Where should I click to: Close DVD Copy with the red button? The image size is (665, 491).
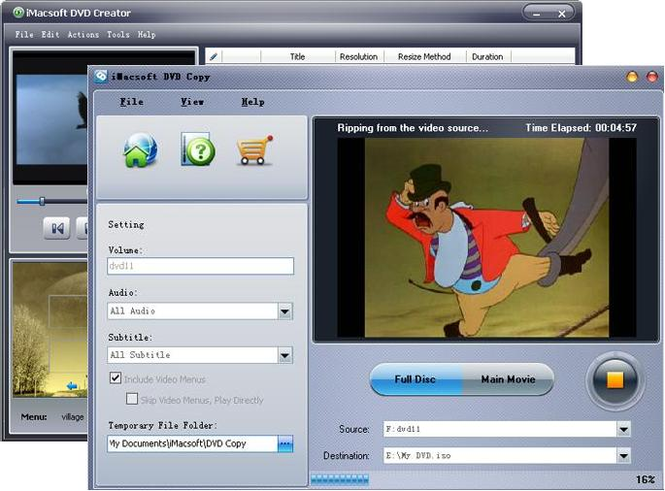point(652,77)
